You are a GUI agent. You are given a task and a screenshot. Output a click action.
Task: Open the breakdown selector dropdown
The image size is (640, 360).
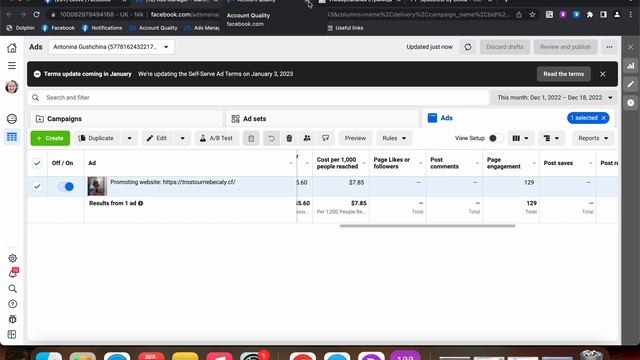551,138
